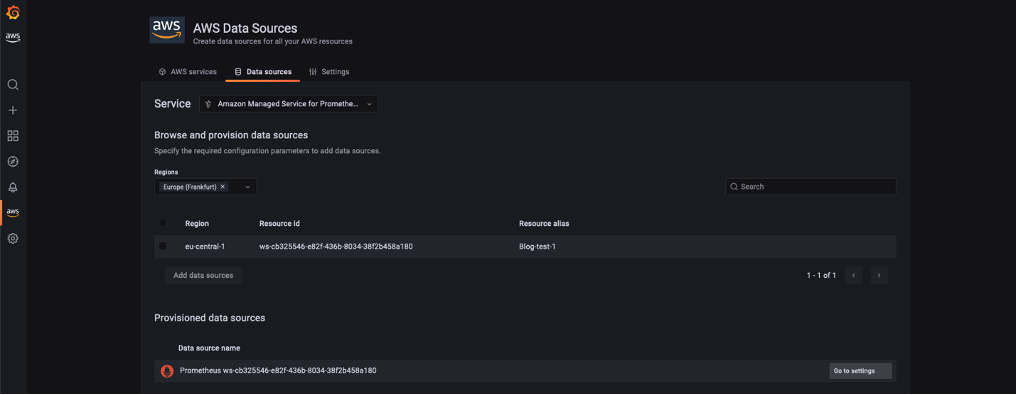This screenshot has height=395, width=1016.
Task: Select the eu-central-1 region cell
Action: click(x=205, y=246)
